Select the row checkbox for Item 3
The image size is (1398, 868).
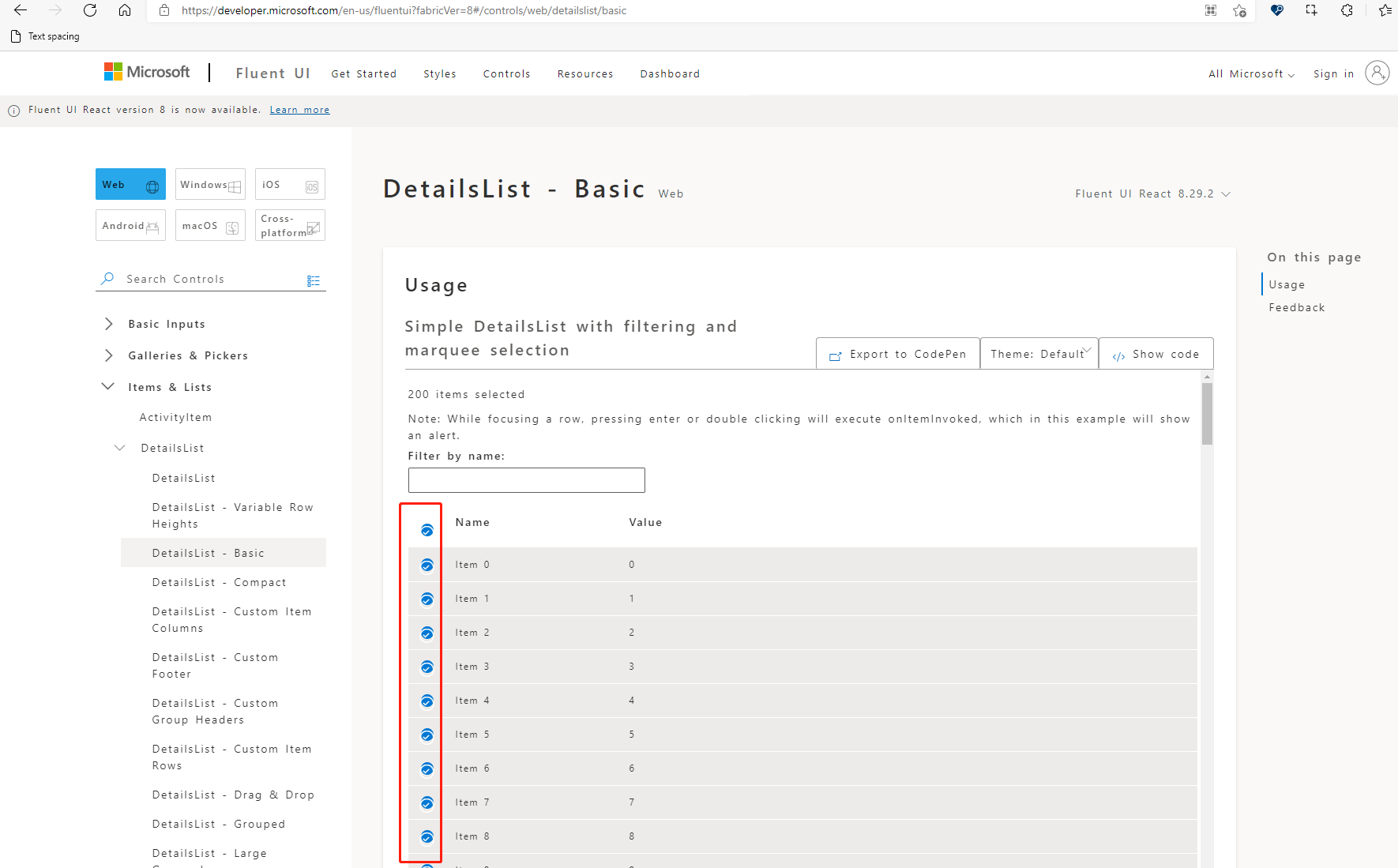(x=427, y=667)
